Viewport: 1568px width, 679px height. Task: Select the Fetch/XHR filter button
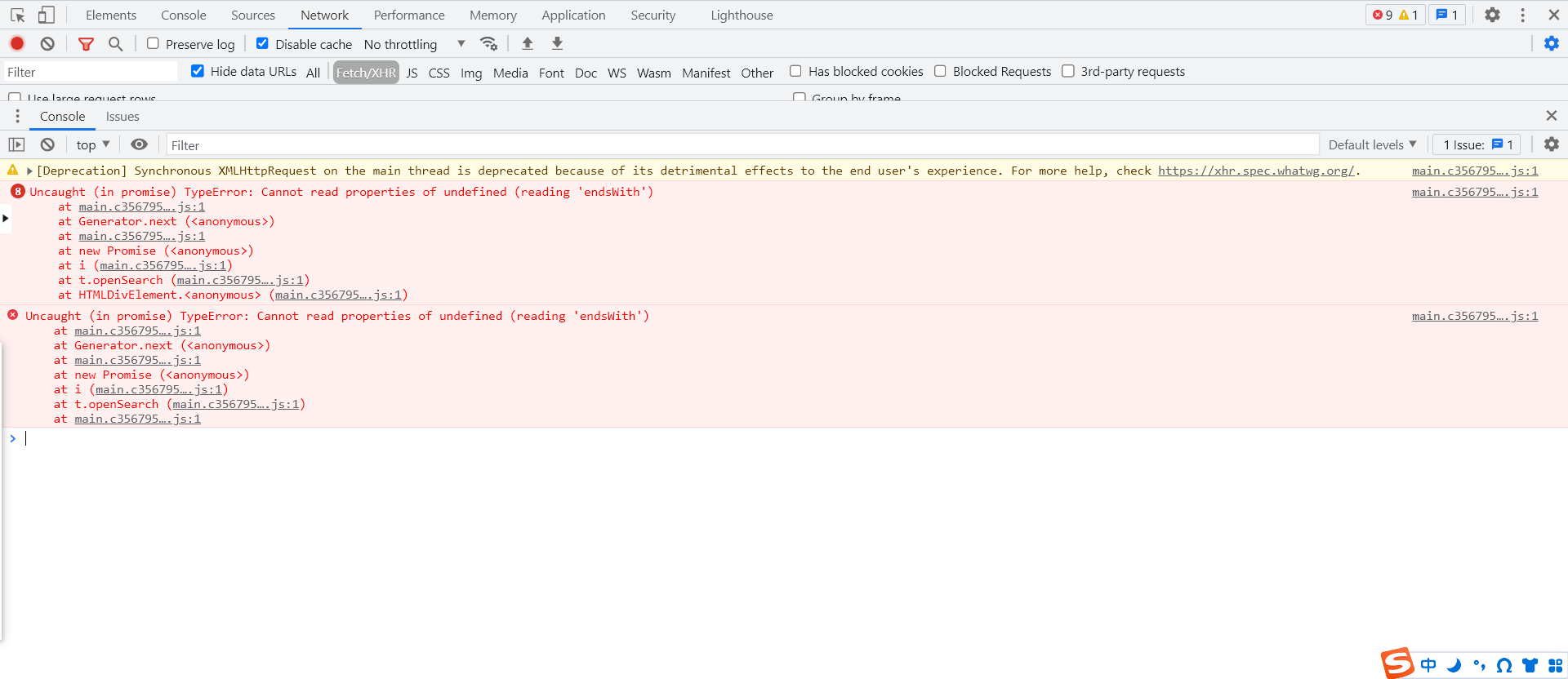[x=366, y=73]
